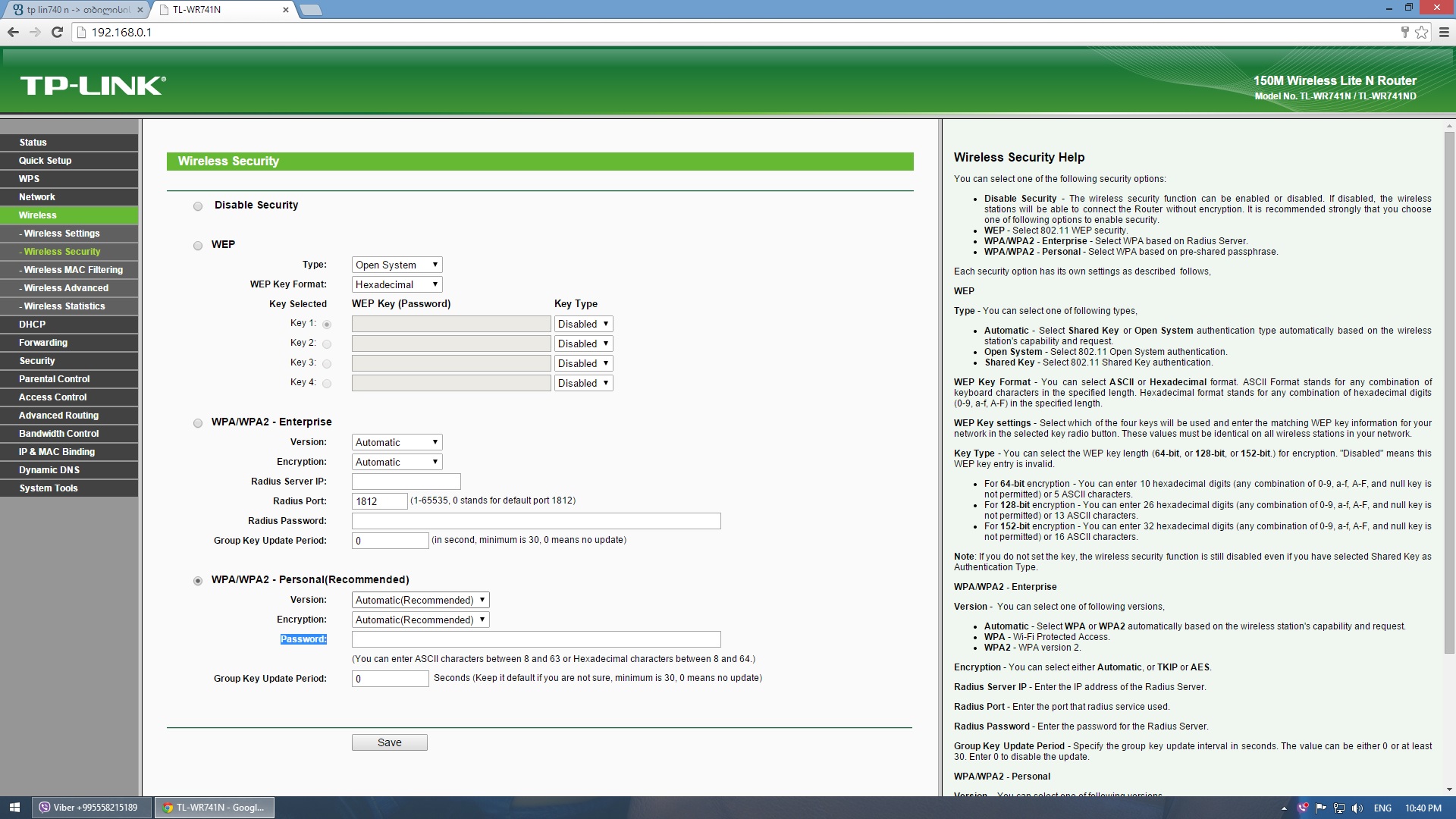Open Windows Start button

point(14,808)
